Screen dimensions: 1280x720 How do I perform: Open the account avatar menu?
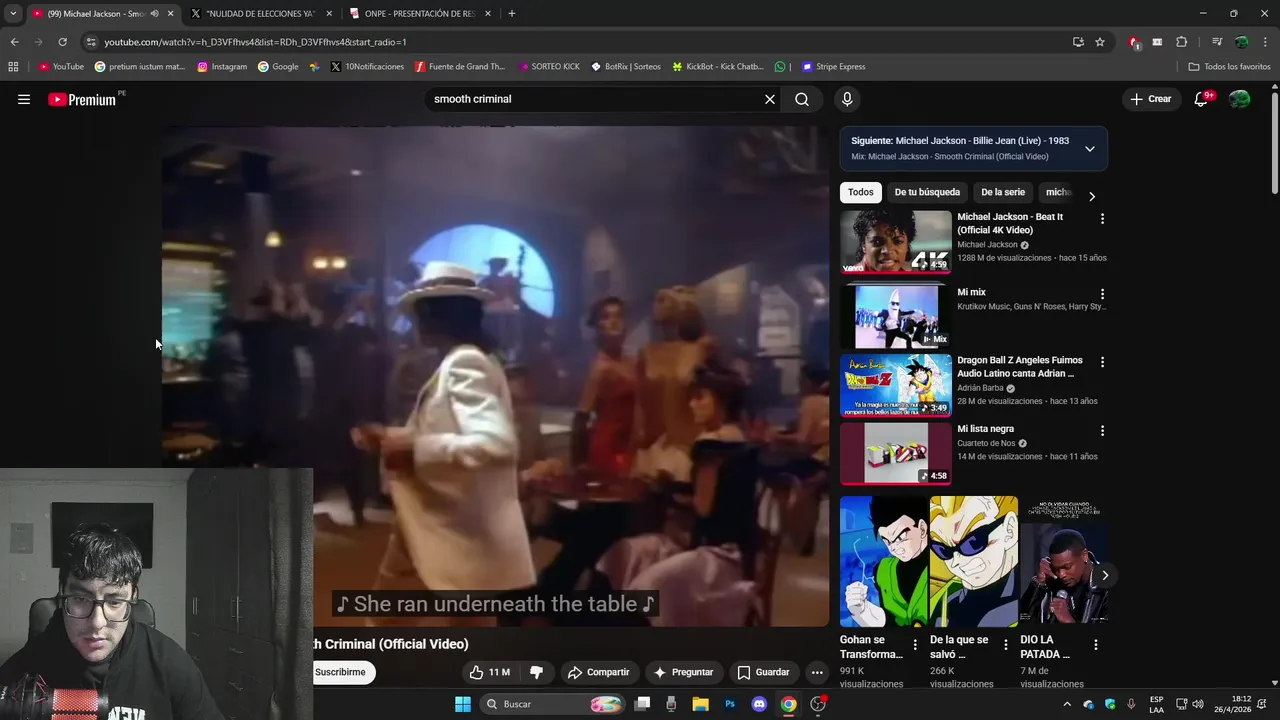(1240, 99)
